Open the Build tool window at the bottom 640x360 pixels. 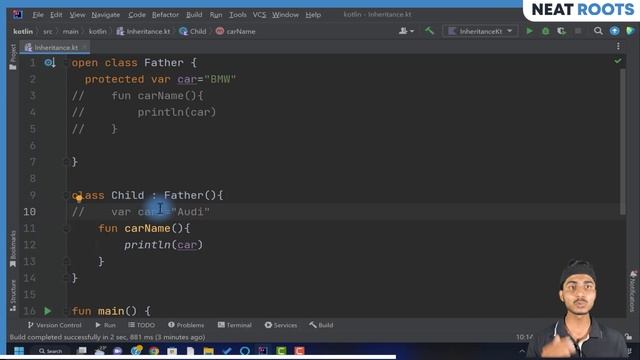[x=321, y=325]
